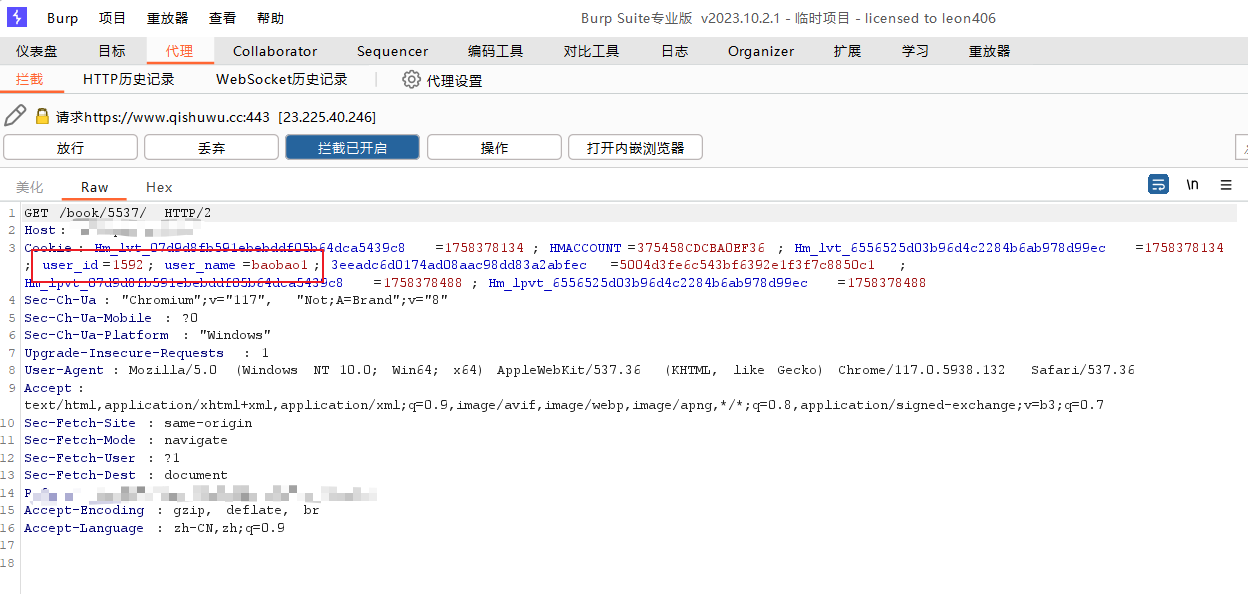This screenshot has height=594, width=1248.
Task: Switch to the 日志 tab
Action: [x=674, y=51]
